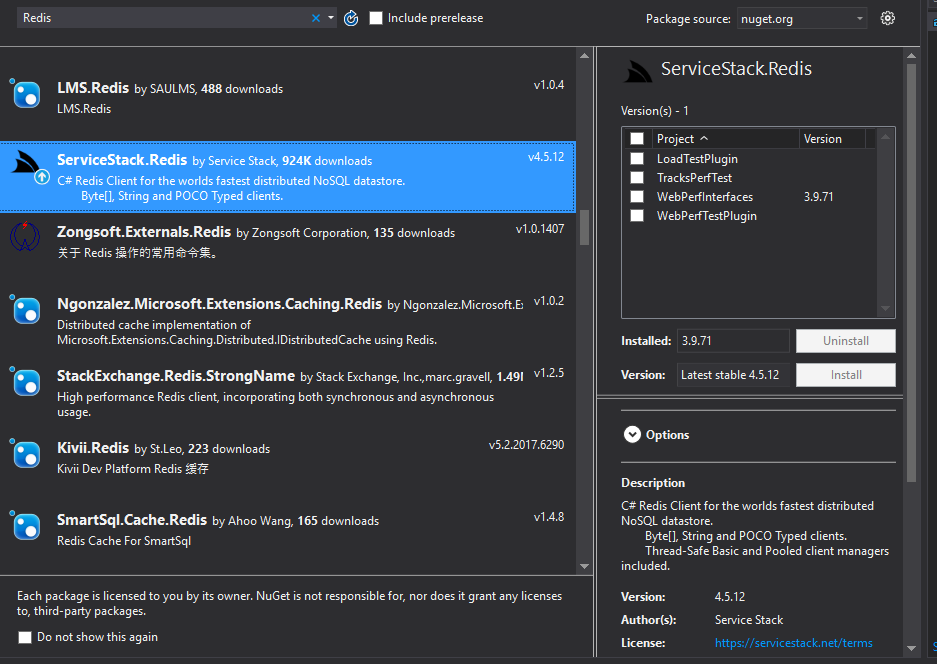Click the Installed 3.9.71 version field
Viewport: 937px width, 664px height.
coord(733,341)
